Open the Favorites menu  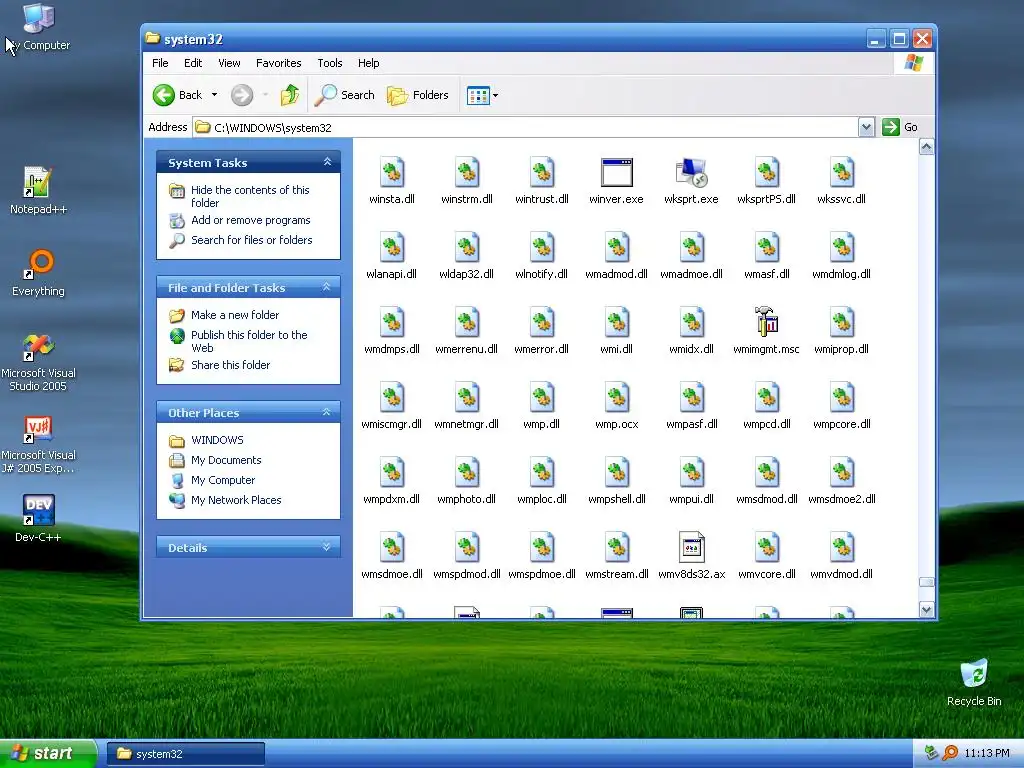coord(278,63)
